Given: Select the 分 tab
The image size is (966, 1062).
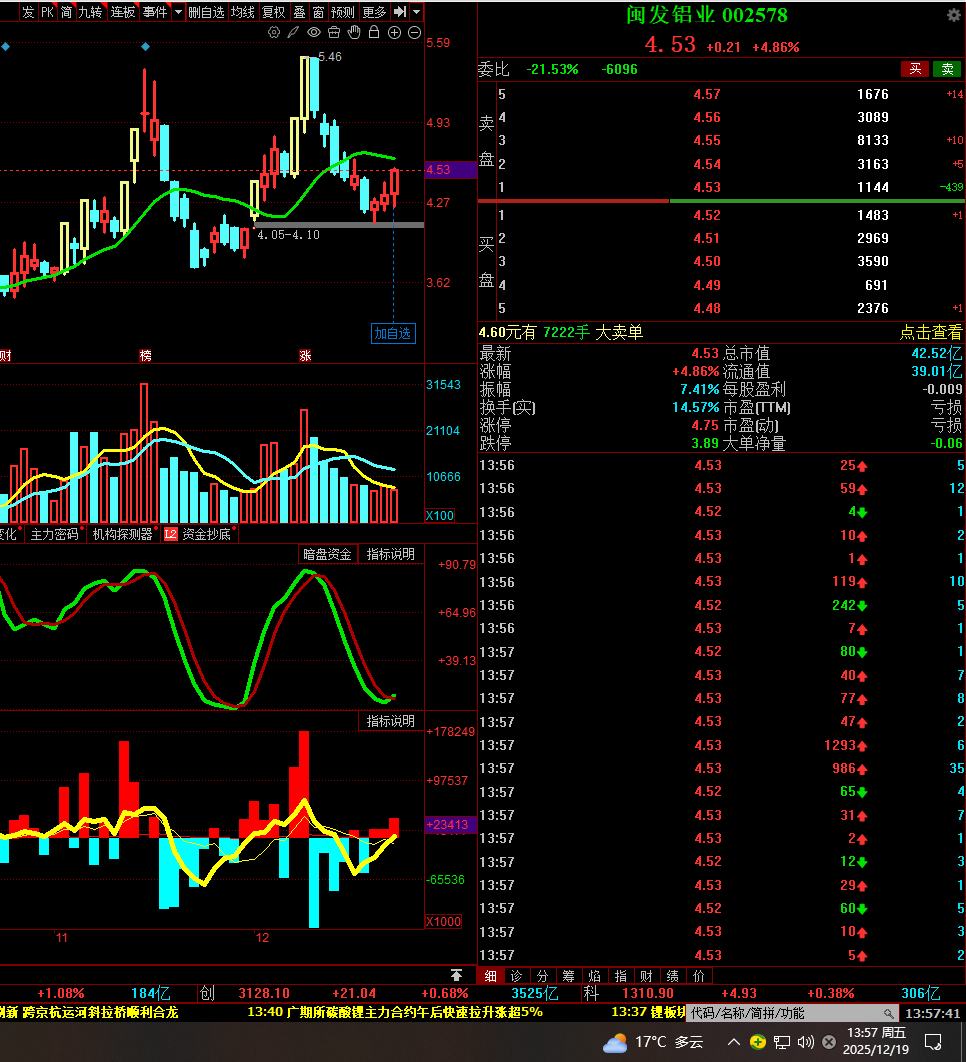Looking at the screenshot, I should click(x=542, y=975).
